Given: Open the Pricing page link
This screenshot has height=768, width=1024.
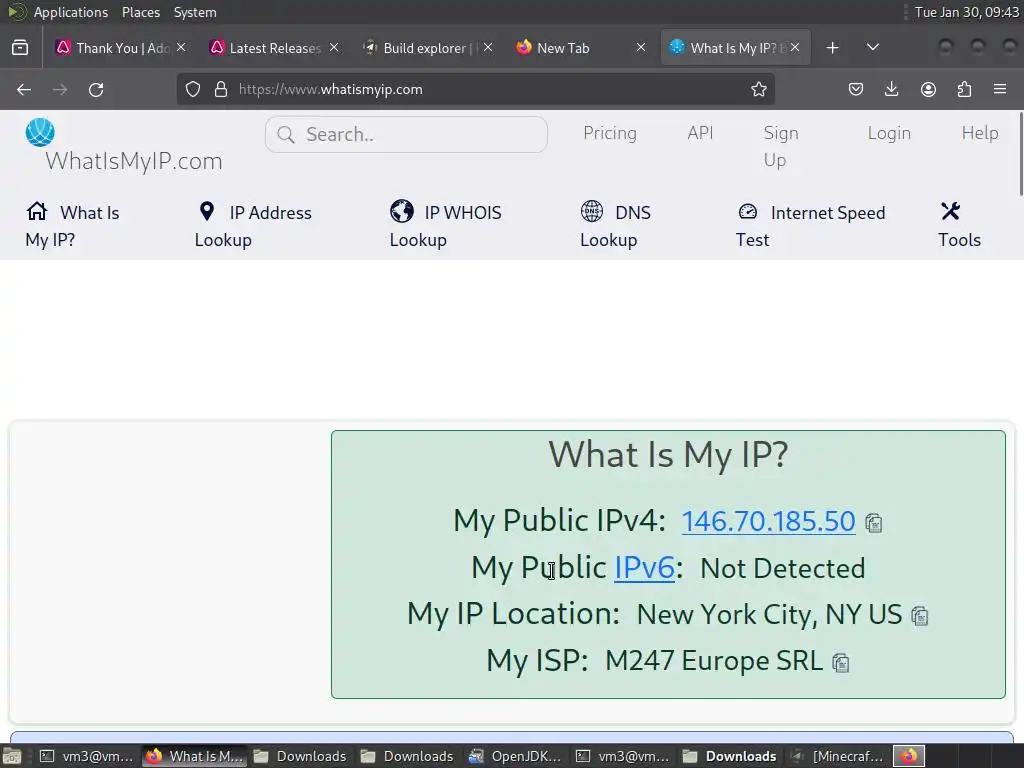Looking at the screenshot, I should click(x=610, y=133).
